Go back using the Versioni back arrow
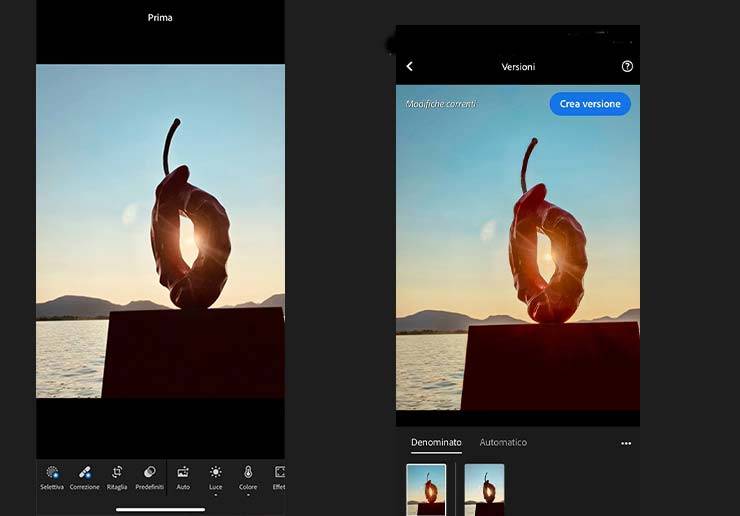The width and height of the screenshot is (740, 516). (409, 66)
